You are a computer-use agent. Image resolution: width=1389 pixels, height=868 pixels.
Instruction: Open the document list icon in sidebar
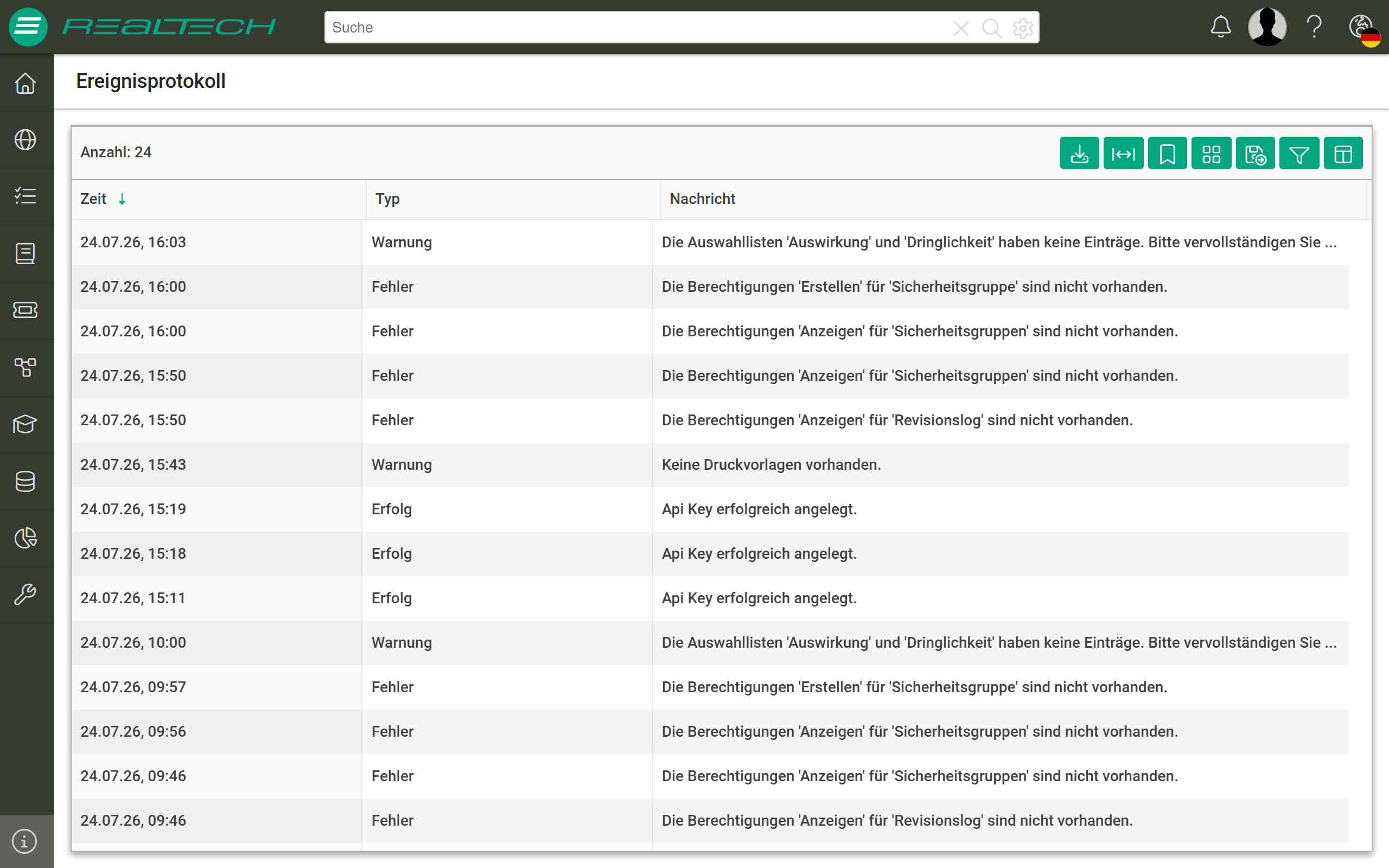(x=26, y=253)
